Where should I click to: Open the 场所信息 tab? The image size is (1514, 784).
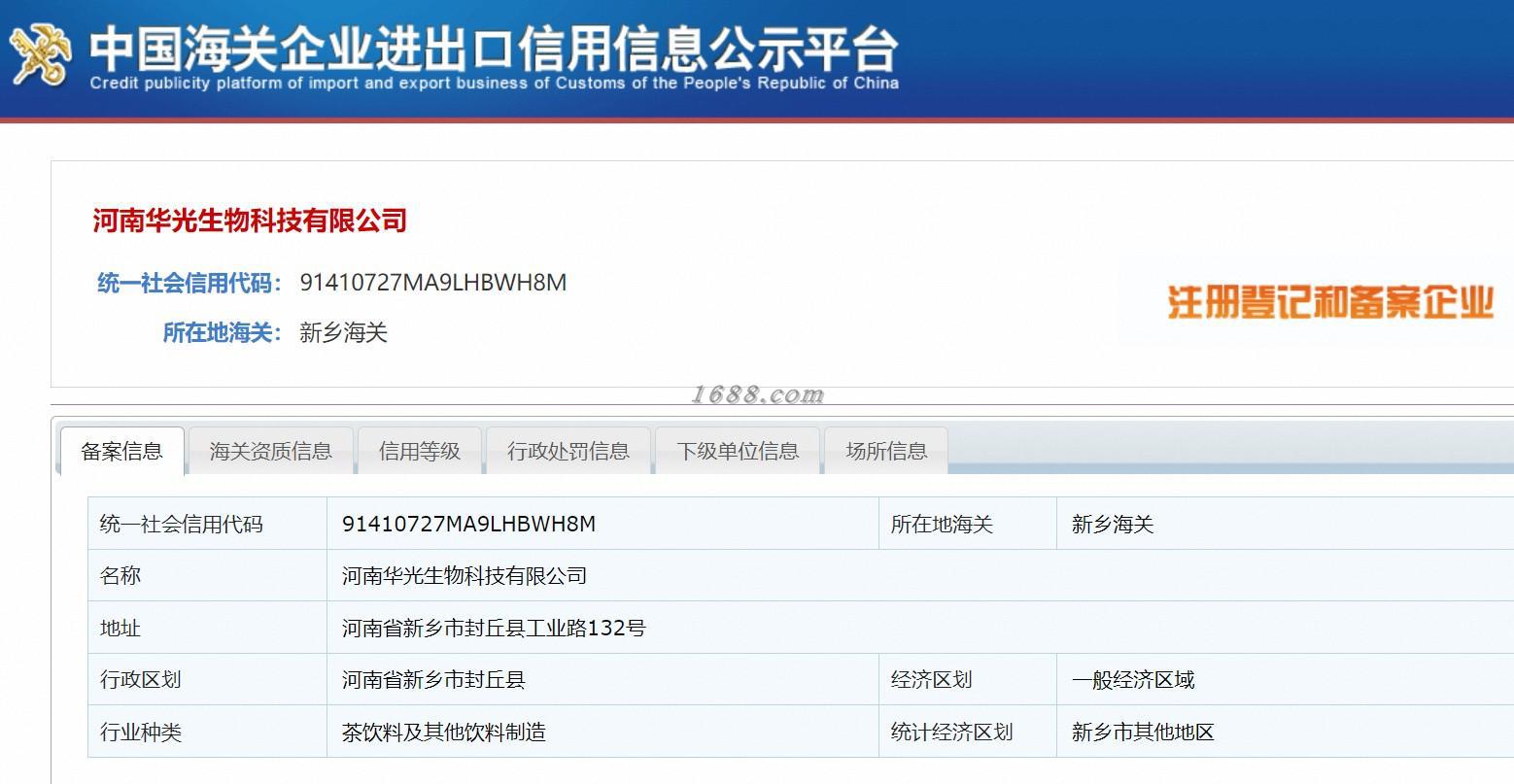click(886, 451)
